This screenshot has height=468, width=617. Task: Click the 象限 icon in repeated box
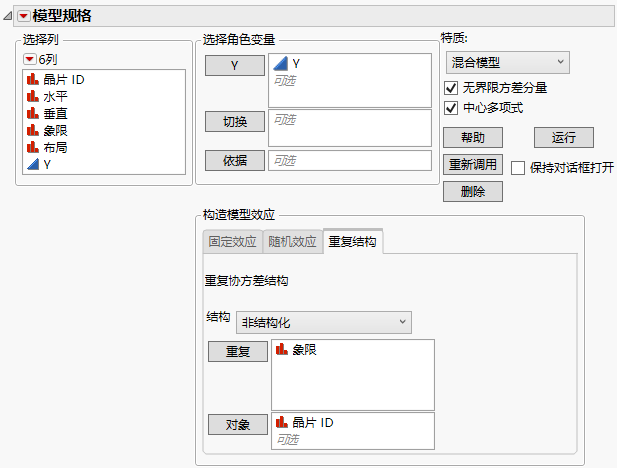(282, 350)
